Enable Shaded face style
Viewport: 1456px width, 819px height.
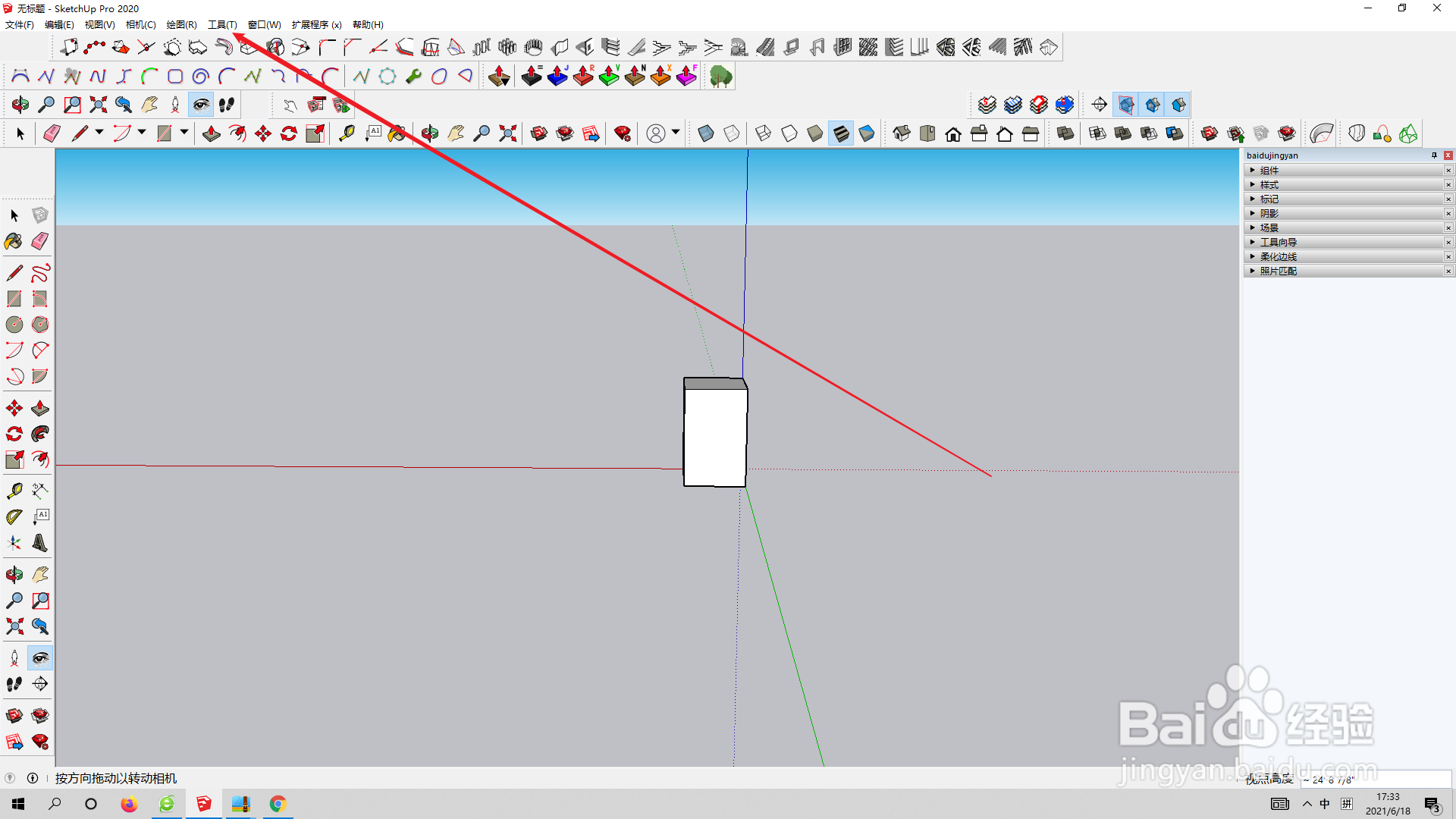pyautogui.click(x=815, y=134)
